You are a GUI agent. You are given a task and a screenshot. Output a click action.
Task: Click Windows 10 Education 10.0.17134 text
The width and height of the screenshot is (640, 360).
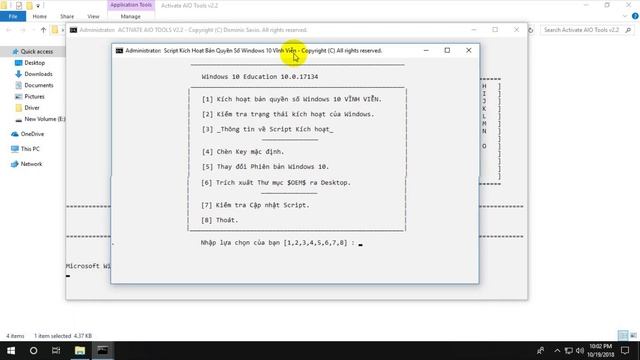(x=260, y=77)
